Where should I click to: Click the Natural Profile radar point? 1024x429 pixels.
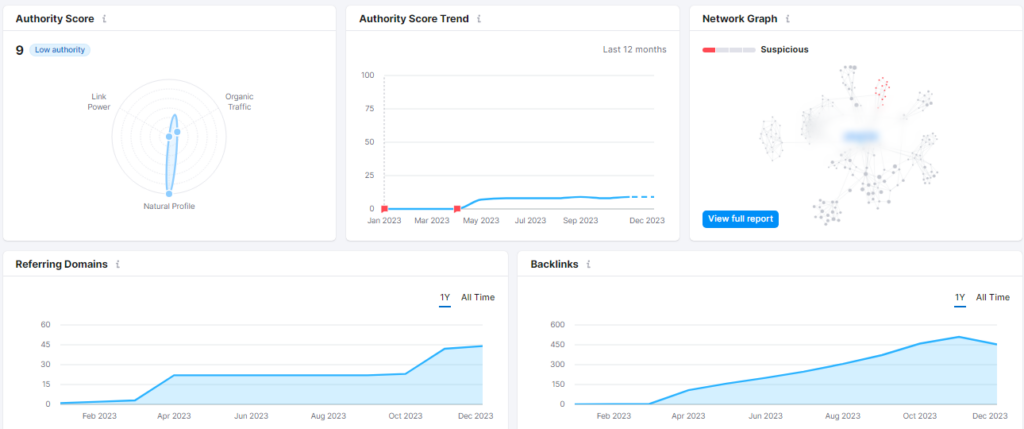tap(168, 193)
